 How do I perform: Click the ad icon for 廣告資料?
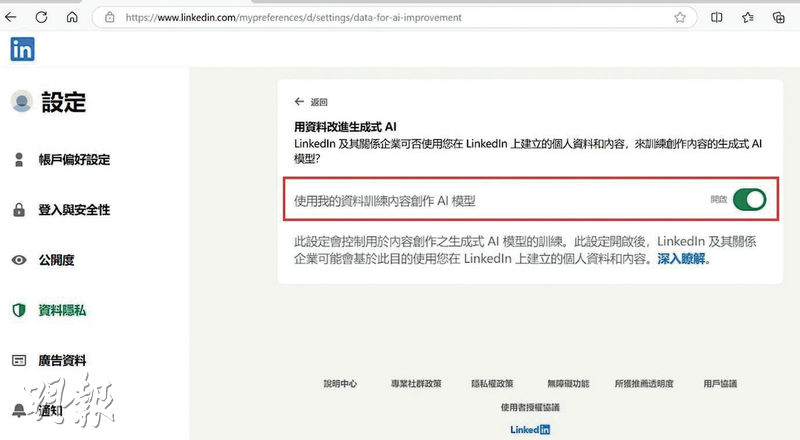tap(19, 360)
